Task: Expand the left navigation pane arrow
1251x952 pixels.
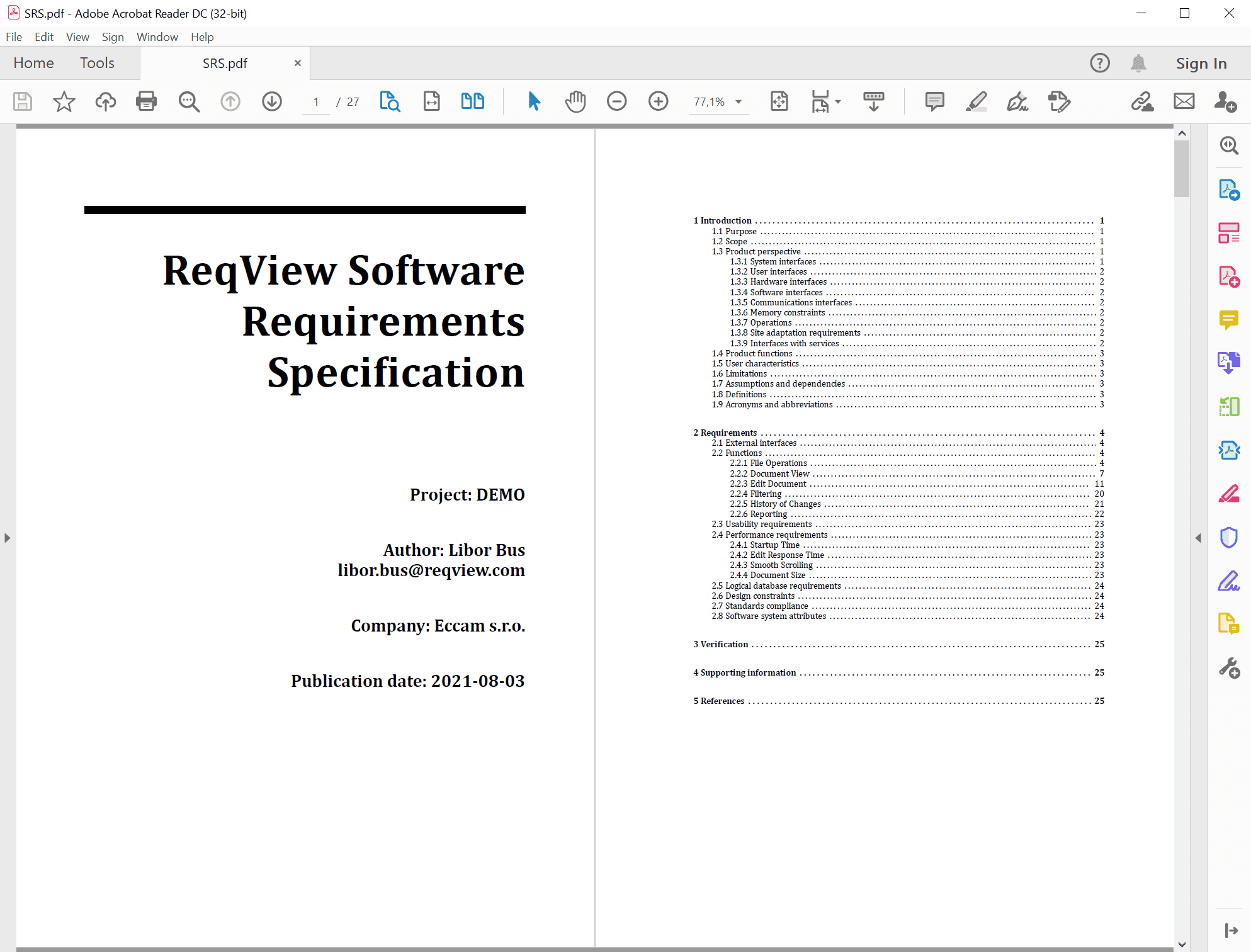Action: tap(7, 538)
